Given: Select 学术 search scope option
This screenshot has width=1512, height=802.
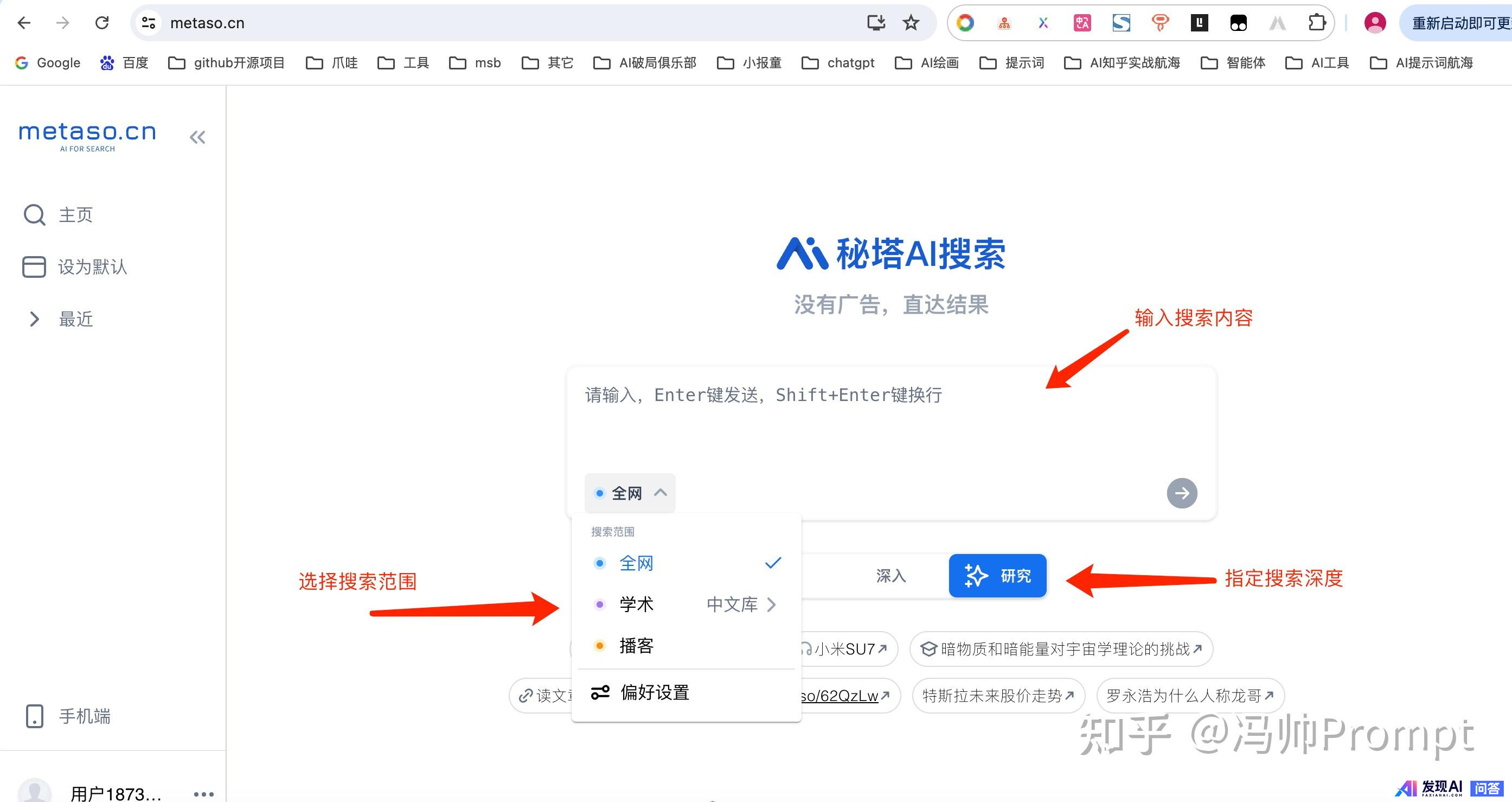Looking at the screenshot, I should click(x=636, y=604).
